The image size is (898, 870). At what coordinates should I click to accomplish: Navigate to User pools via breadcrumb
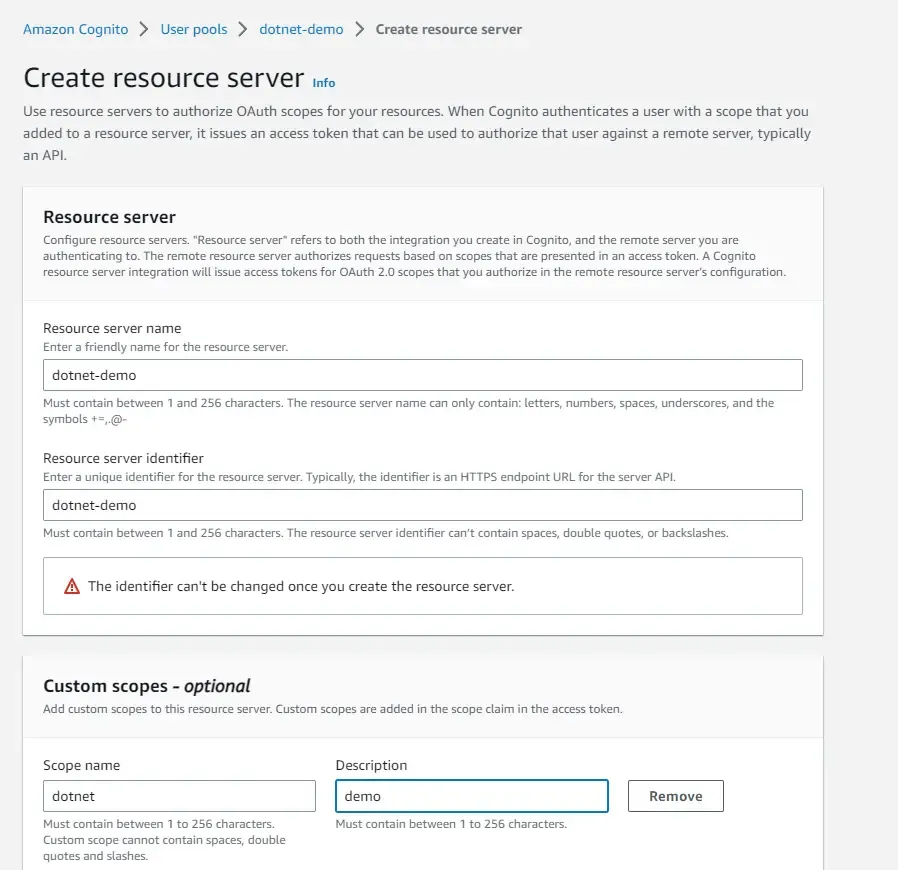[x=194, y=29]
